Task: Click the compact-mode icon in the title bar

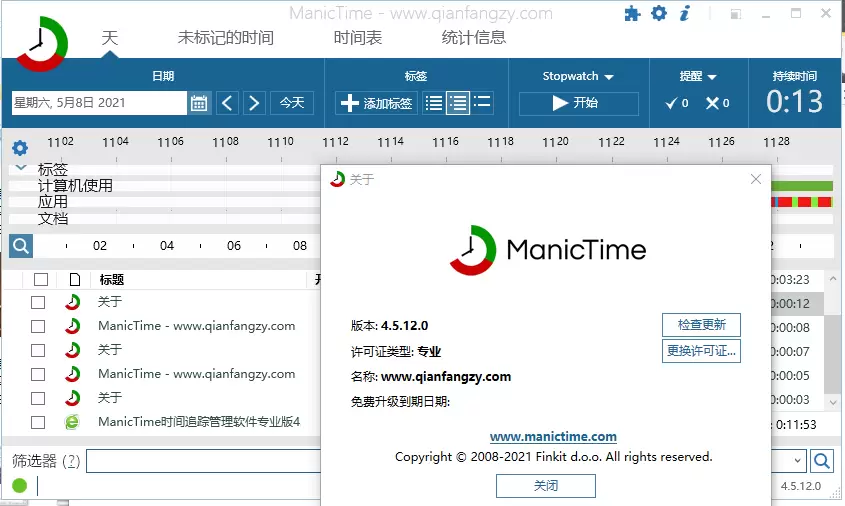Action: pyautogui.click(x=736, y=14)
